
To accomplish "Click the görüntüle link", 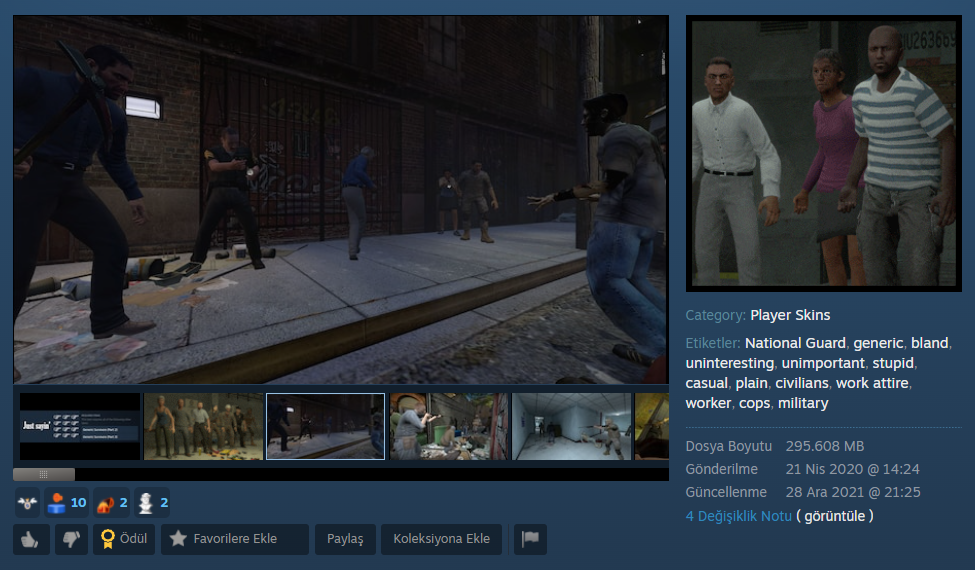I will [x=834, y=516].
